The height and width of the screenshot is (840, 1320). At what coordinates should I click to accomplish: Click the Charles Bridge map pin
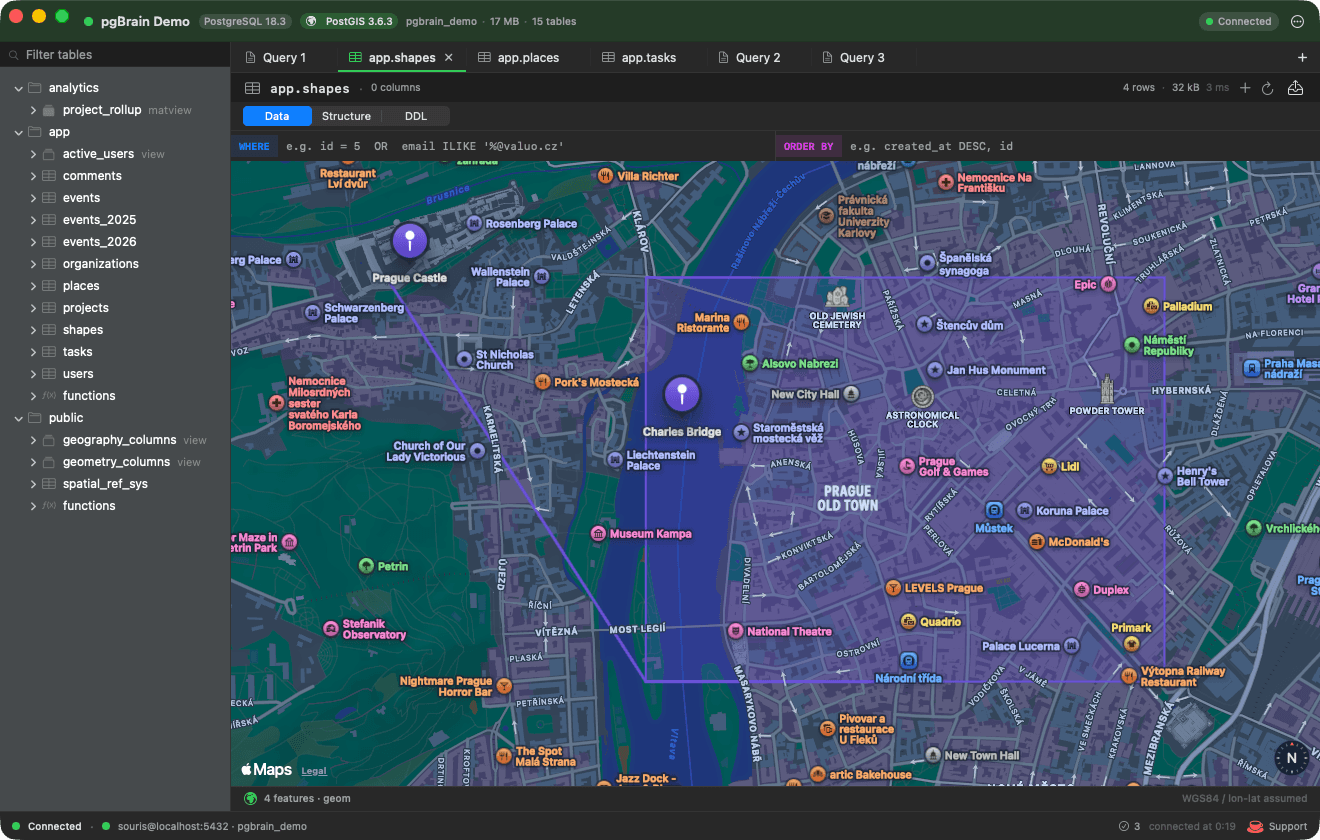pyautogui.click(x=682, y=394)
